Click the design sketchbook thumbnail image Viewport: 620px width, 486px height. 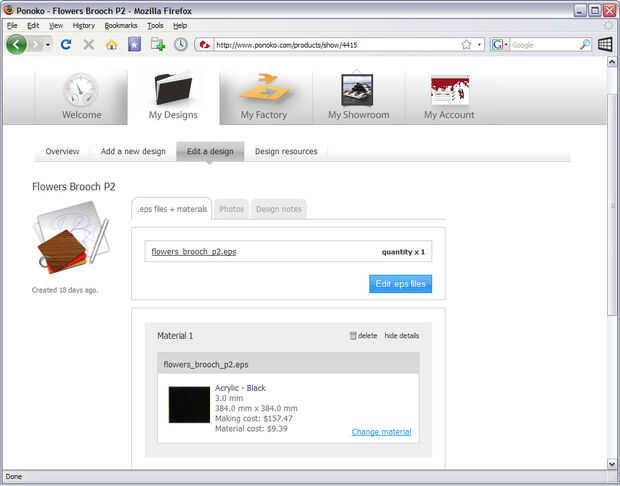click(72, 237)
